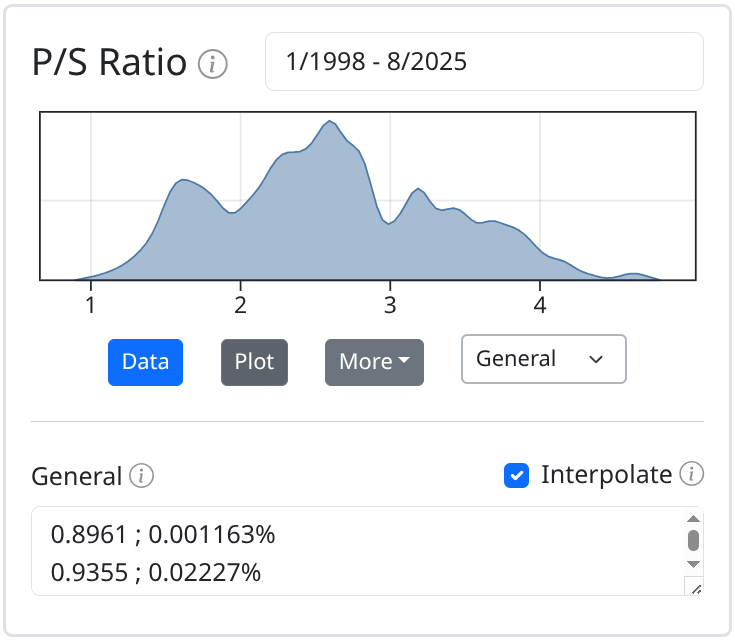Screen dimensions: 735x640
Task: Click the General section label above the textarea
Action: 77,476
